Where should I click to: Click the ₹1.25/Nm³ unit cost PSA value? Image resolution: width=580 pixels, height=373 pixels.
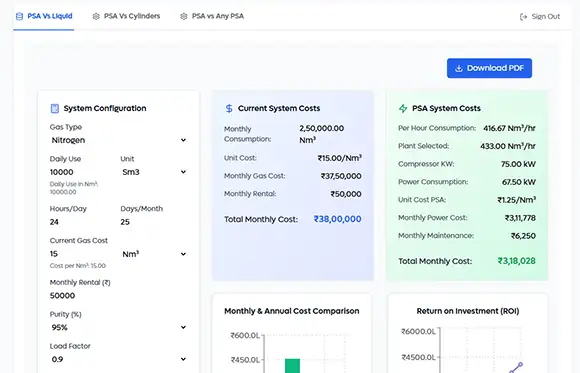(x=517, y=200)
